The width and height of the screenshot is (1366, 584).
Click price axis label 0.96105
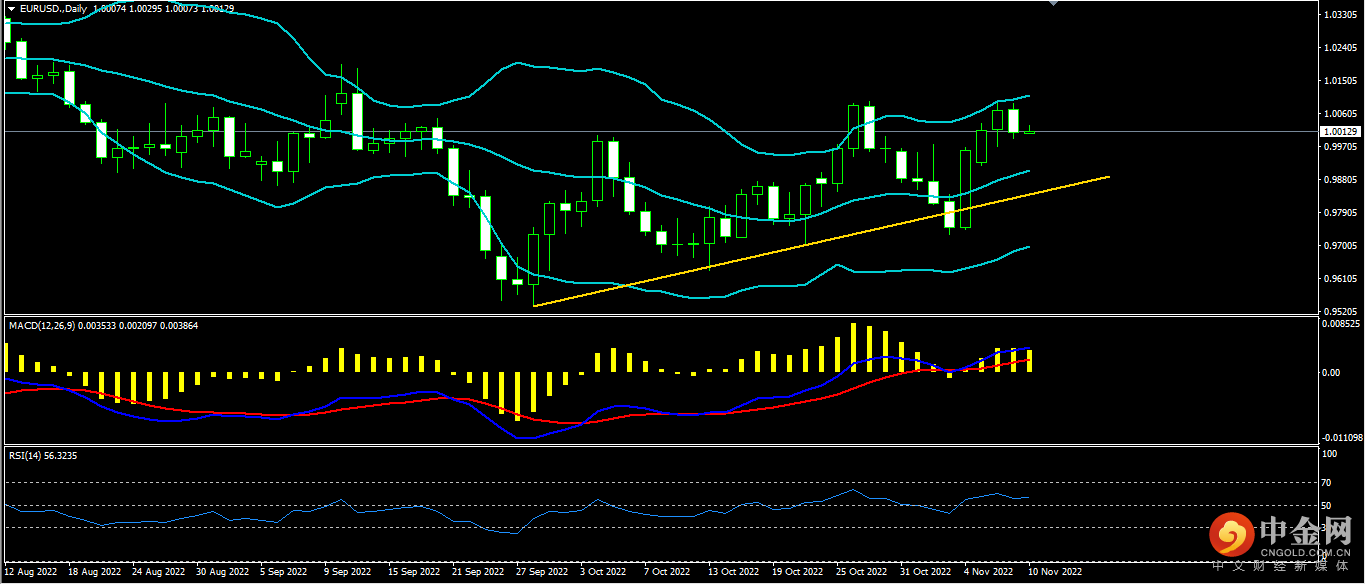[x=1338, y=279]
